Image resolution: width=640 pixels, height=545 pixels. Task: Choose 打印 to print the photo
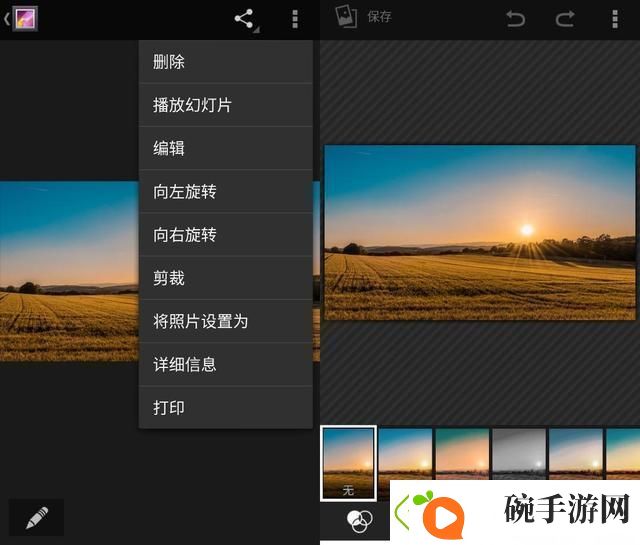[x=226, y=408]
